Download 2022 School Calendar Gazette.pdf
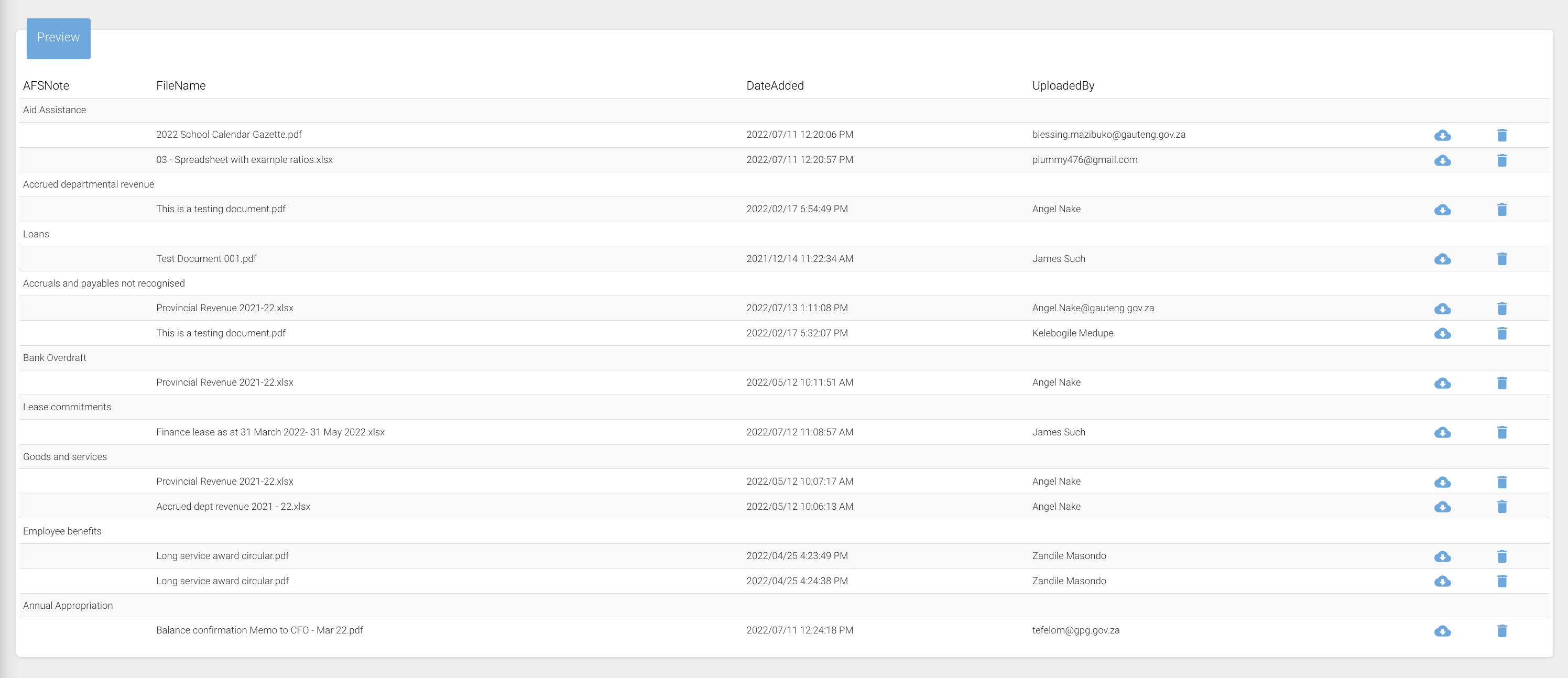This screenshot has width=1568, height=678. [1442, 135]
